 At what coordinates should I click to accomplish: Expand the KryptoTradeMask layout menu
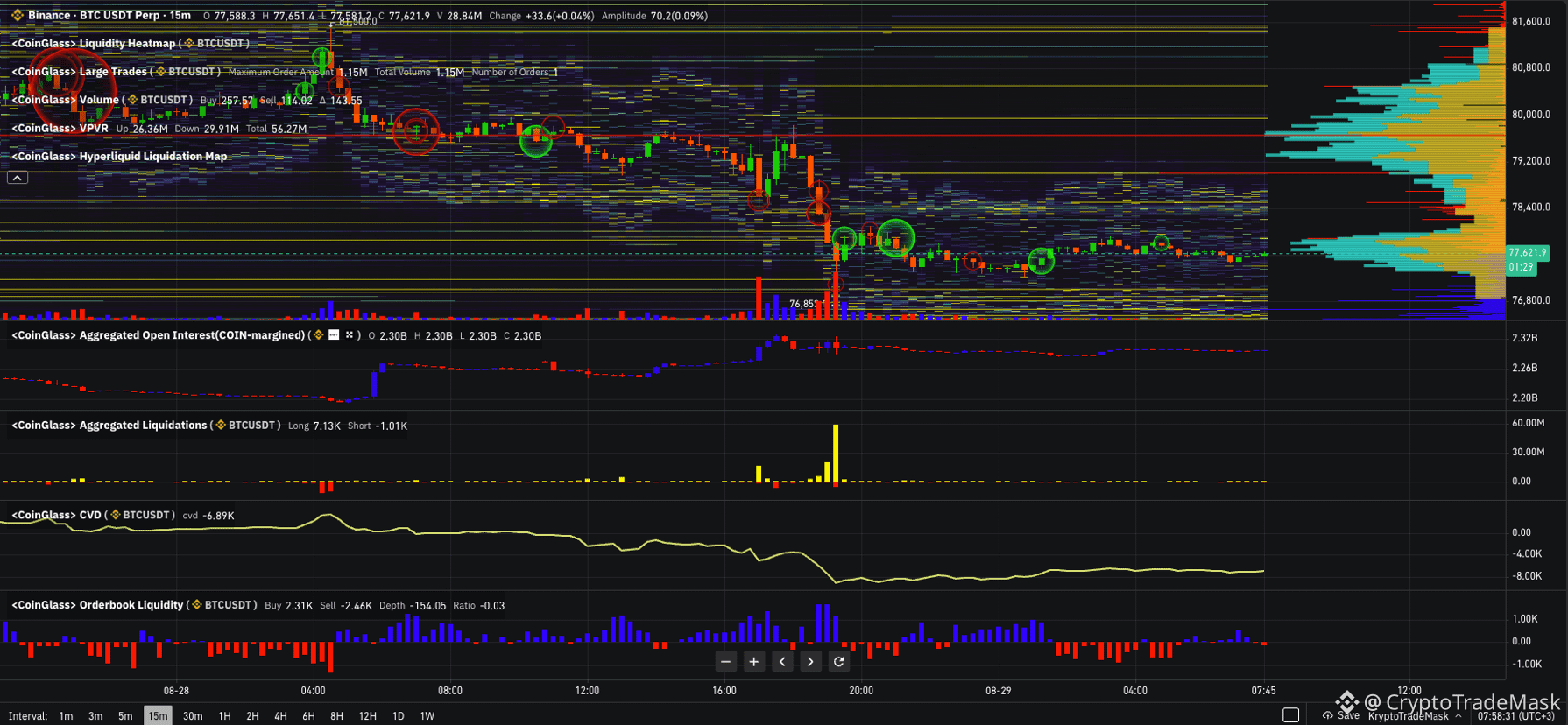[x=1415, y=716]
